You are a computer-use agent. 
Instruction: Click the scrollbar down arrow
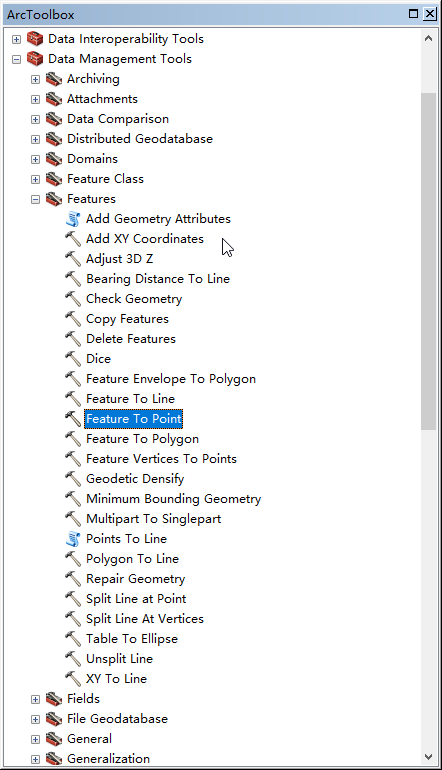(428, 757)
